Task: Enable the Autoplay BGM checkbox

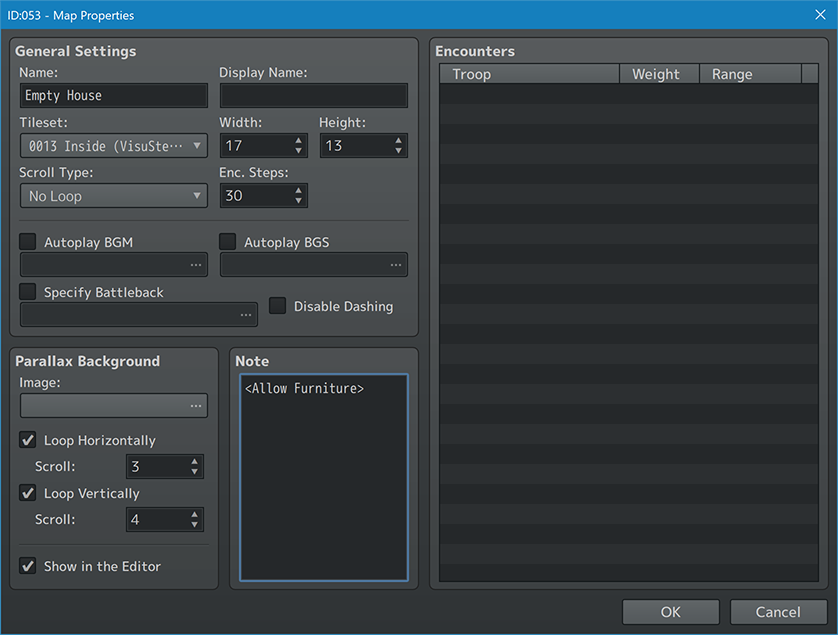Action: pyautogui.click(x=28, y=242)
